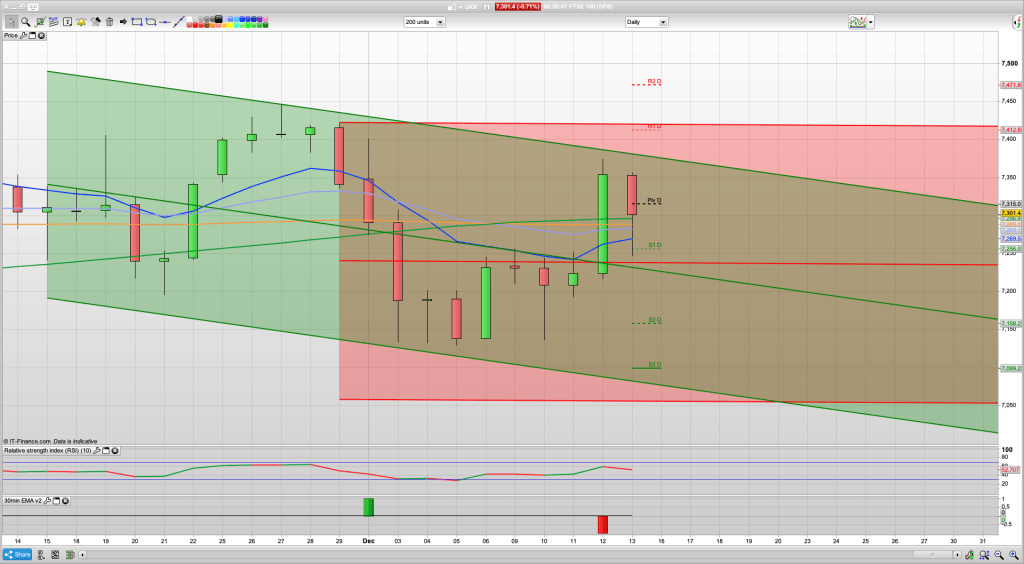Choose the ellipse drawing tool
This screenshot has height=564, width=1024.
pyautogui.click(x=151, y=22)
